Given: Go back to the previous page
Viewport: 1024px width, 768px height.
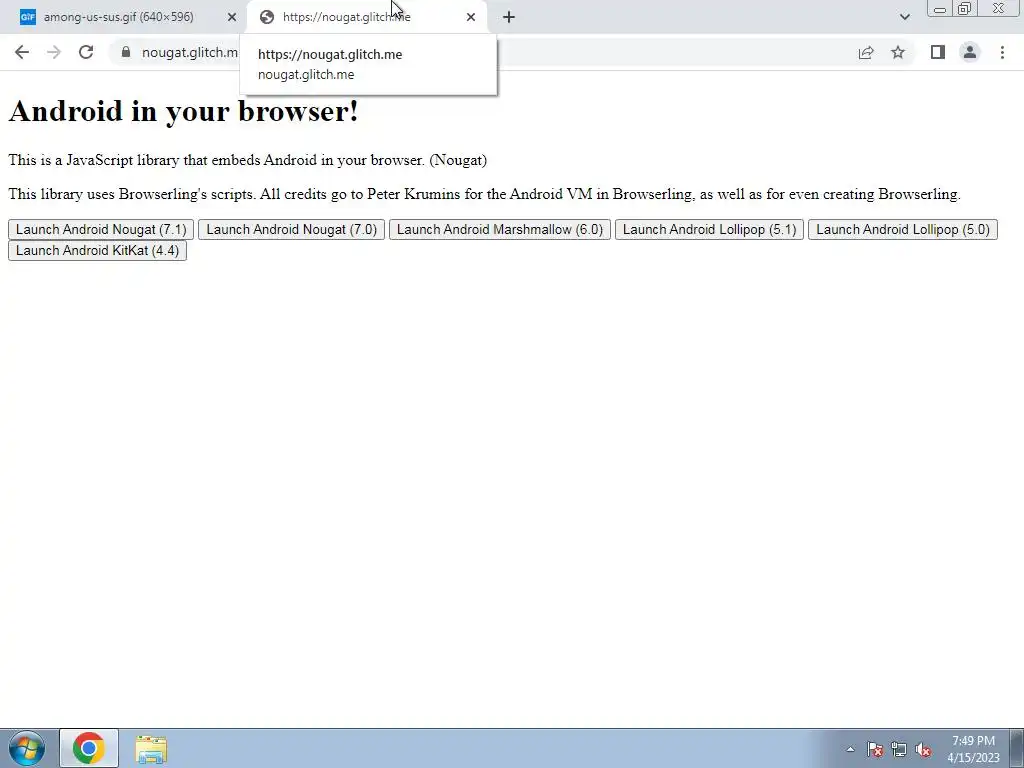Looking at the screenshot, I should pyautogui.click(x=22, y=52).
